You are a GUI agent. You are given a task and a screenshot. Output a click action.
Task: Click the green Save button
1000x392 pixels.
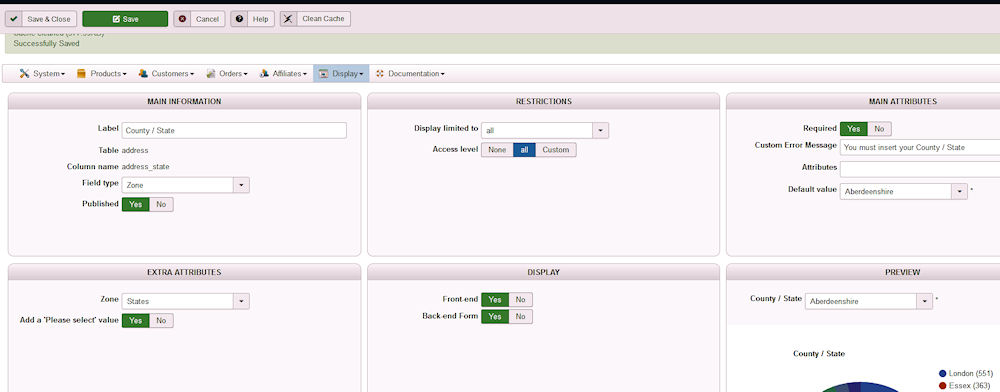click(125, 19)
